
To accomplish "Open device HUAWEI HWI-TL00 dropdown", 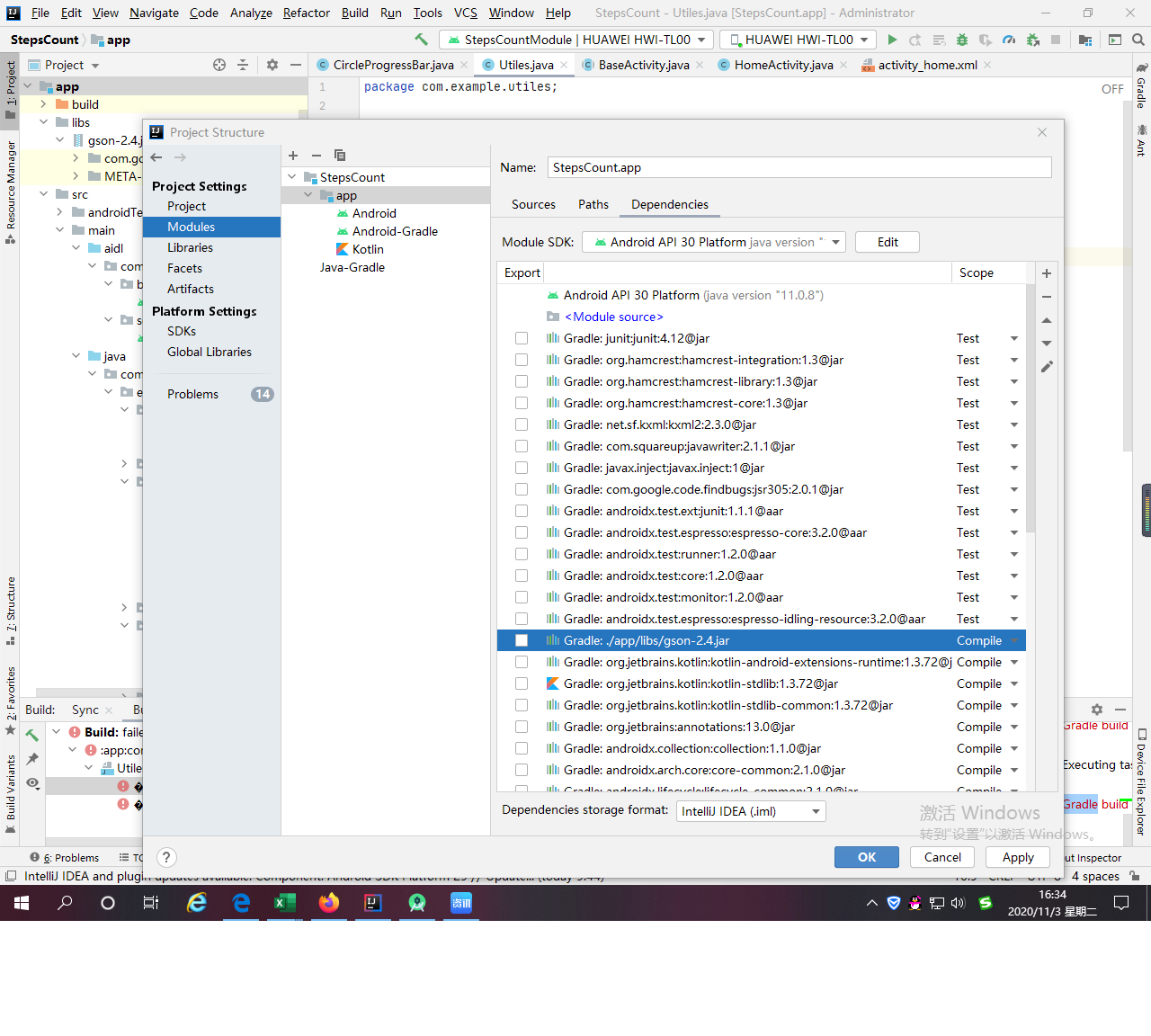I will click(x=799, y=40).
